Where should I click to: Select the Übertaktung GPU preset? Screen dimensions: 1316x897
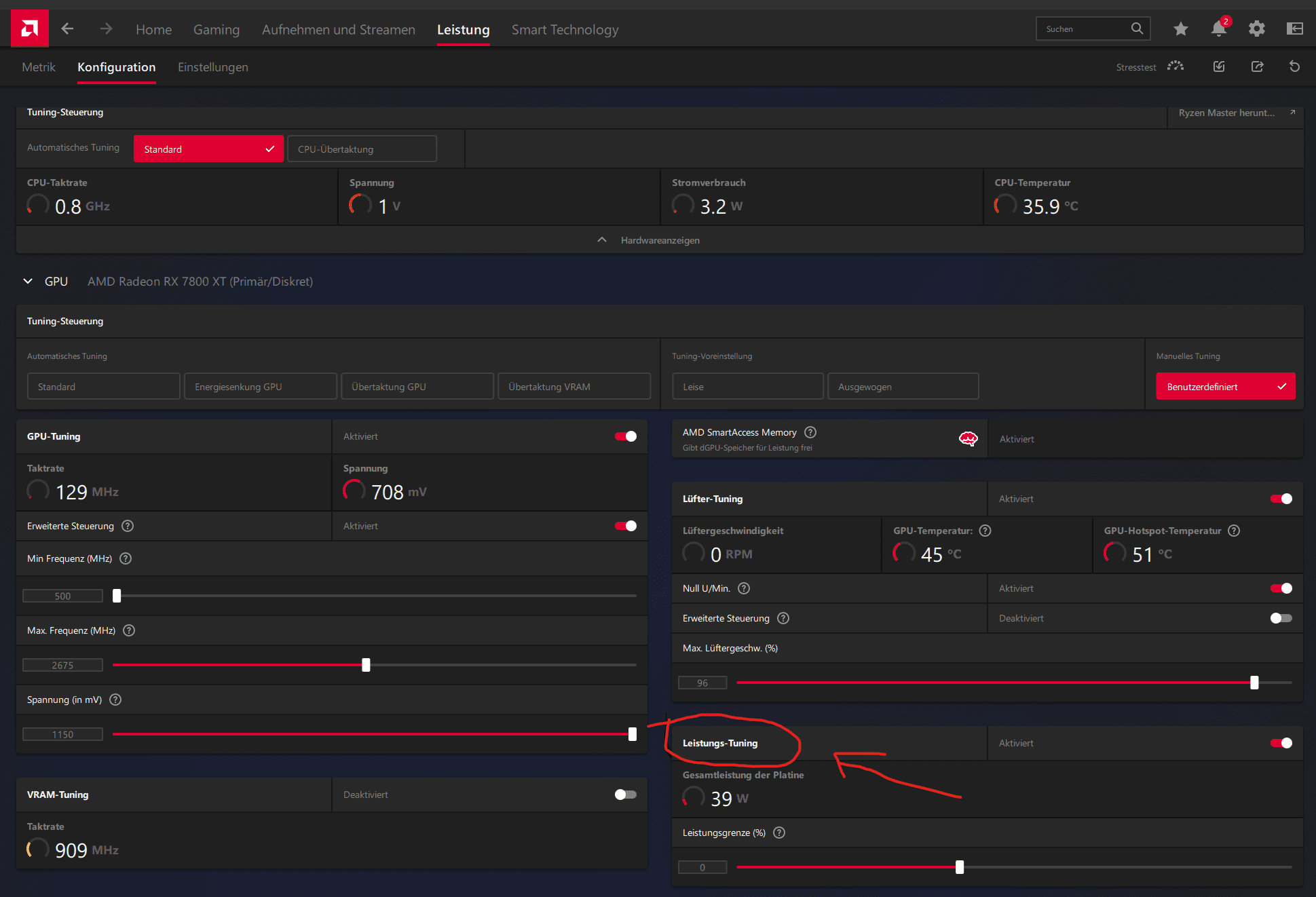click(x=417, y=387)
